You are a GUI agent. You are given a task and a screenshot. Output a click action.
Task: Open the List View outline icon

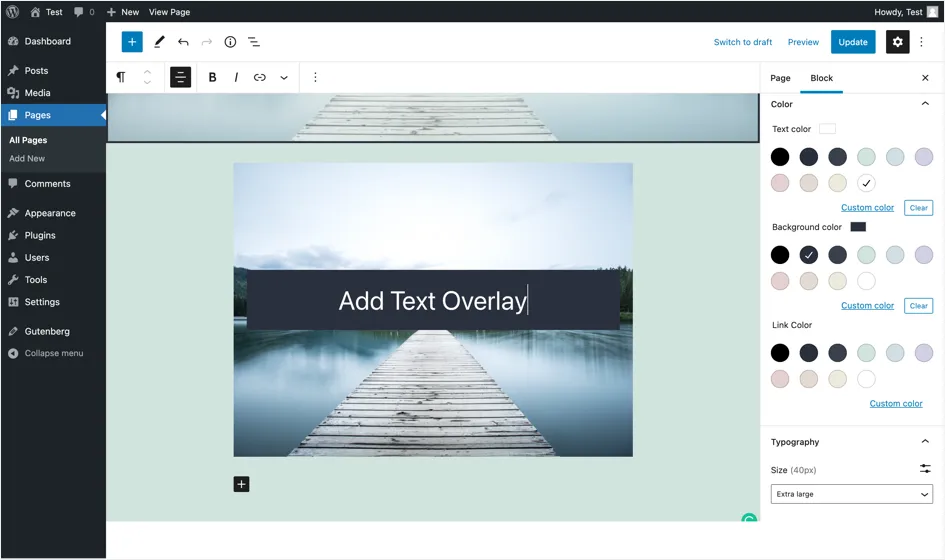coord(254,42)
